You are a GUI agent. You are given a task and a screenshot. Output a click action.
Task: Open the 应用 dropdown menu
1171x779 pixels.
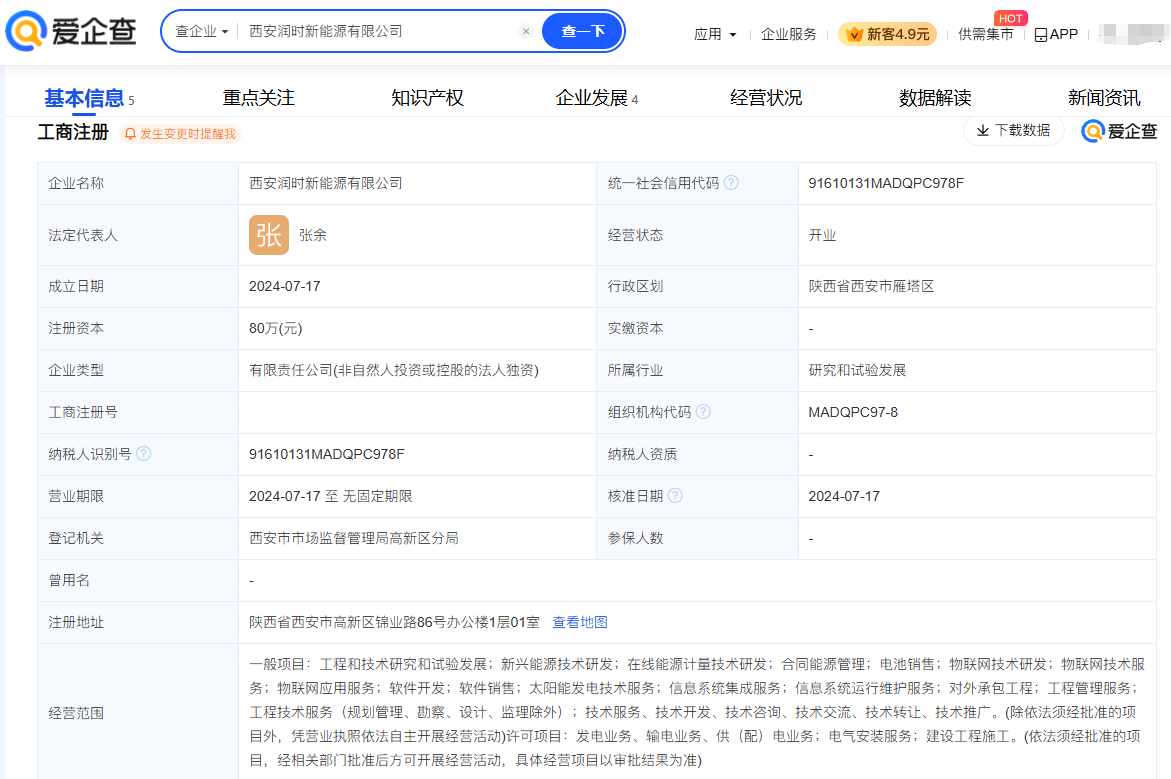point(715,34)
